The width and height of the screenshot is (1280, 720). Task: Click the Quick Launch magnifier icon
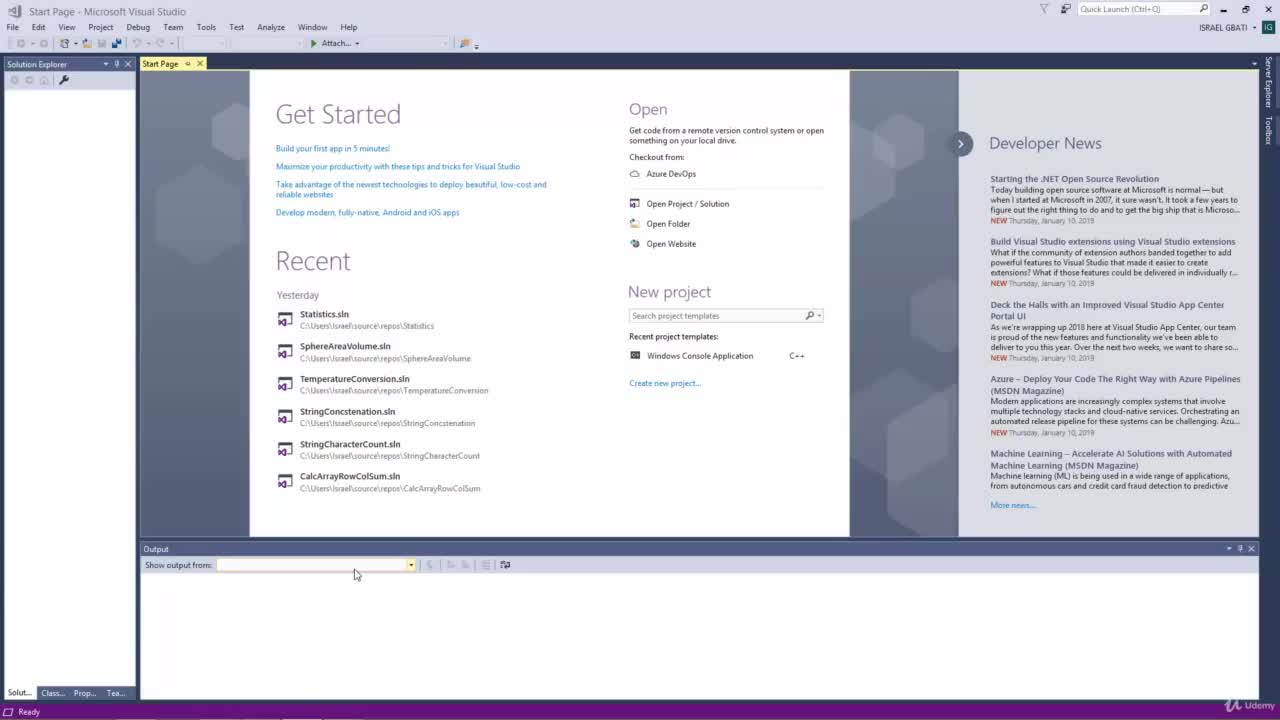pyautogui.click(x=1204, y=9)
